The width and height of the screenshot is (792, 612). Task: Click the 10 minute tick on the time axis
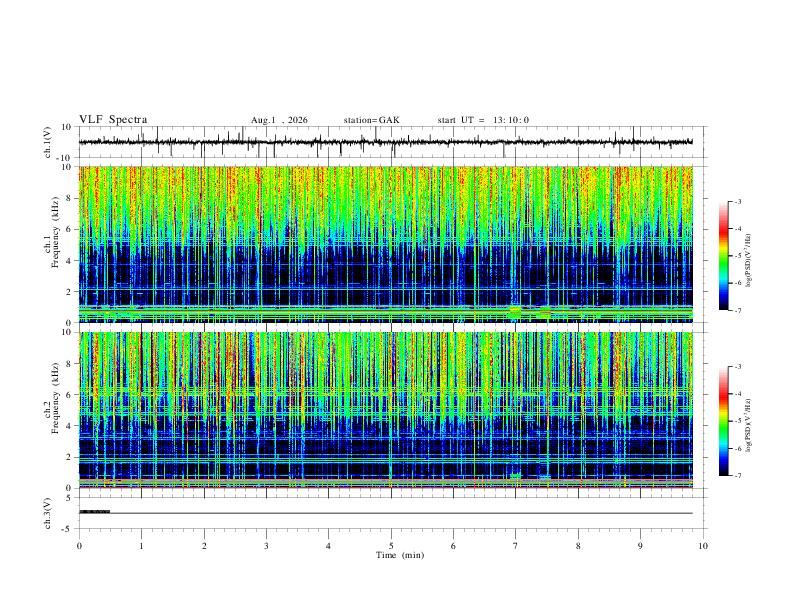tap(703, 546)
